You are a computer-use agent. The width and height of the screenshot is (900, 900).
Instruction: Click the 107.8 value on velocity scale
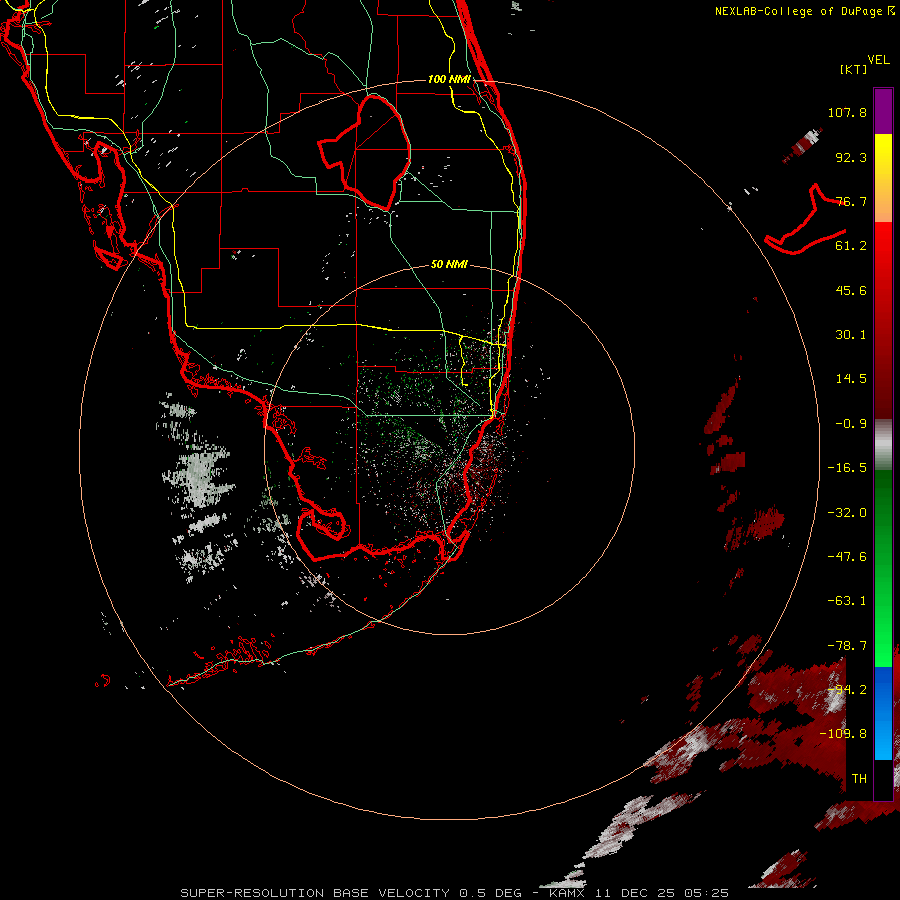[847, 112]
